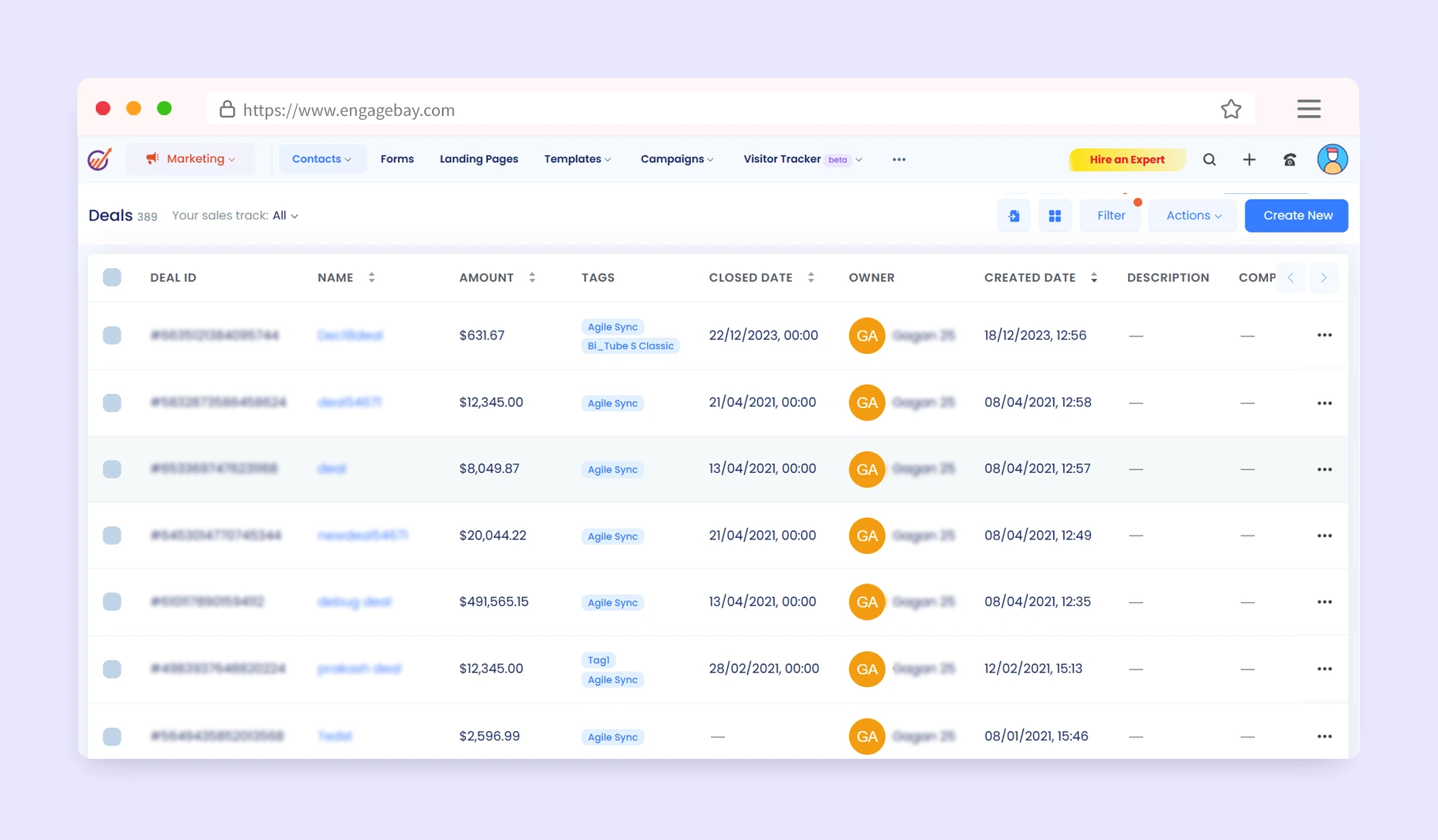This screenshot has width=1438, height=840.
Task: Toggle the select-all deals checkbox
Action: click(x=112, y=277)
